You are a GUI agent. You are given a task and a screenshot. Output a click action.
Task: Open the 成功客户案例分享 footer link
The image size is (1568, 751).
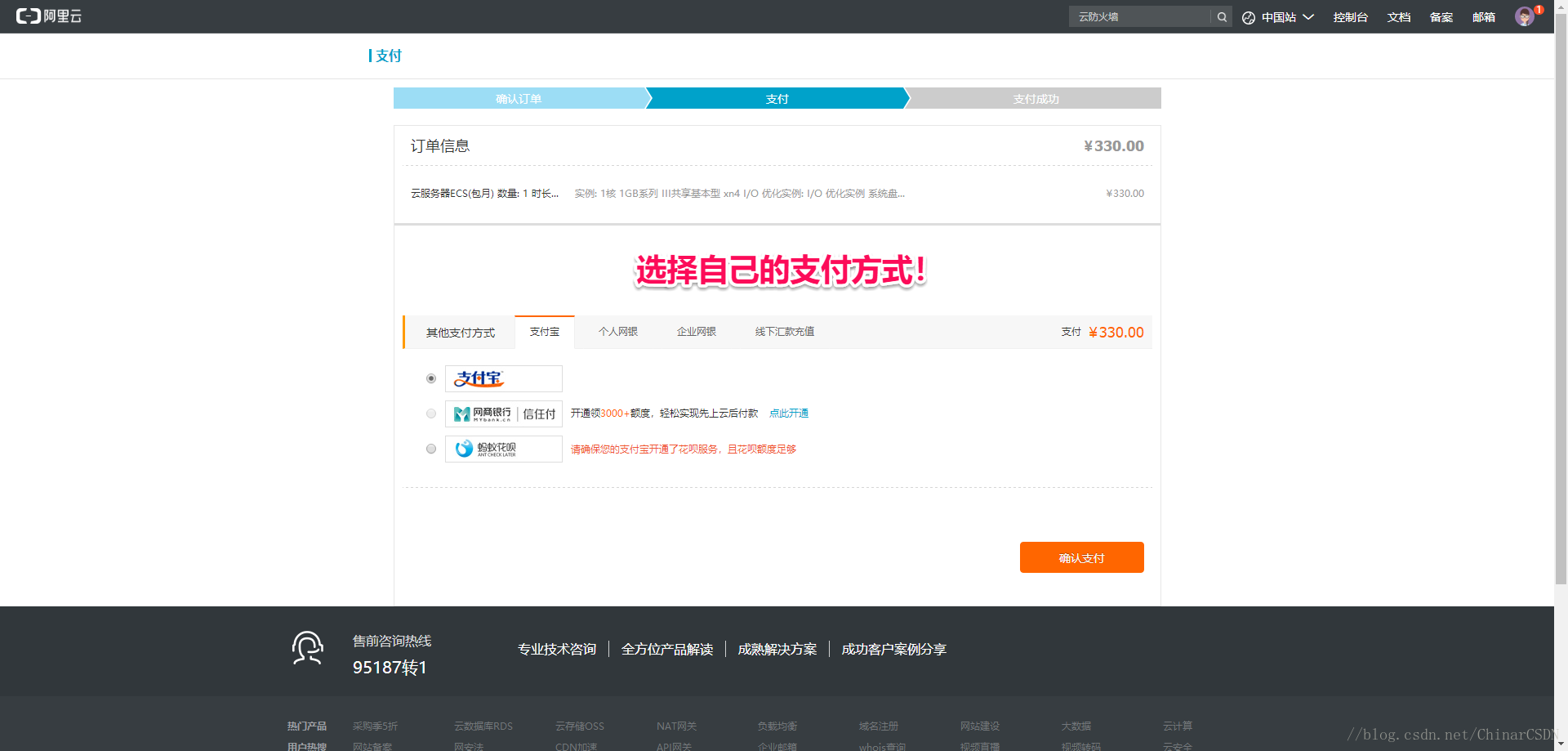tap(894, 649)
